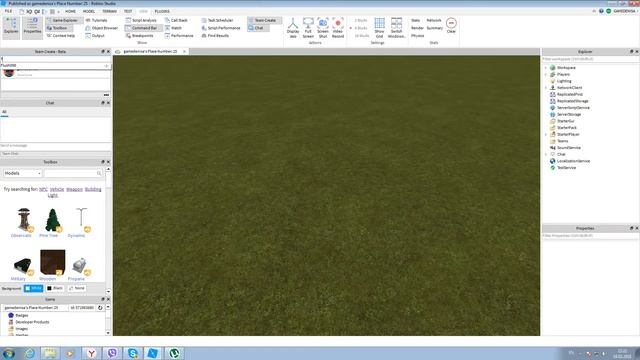This screenshot has width=640, height=360.
Task: Close the Place Number 25 document tab
Action: tap(184, 51)
